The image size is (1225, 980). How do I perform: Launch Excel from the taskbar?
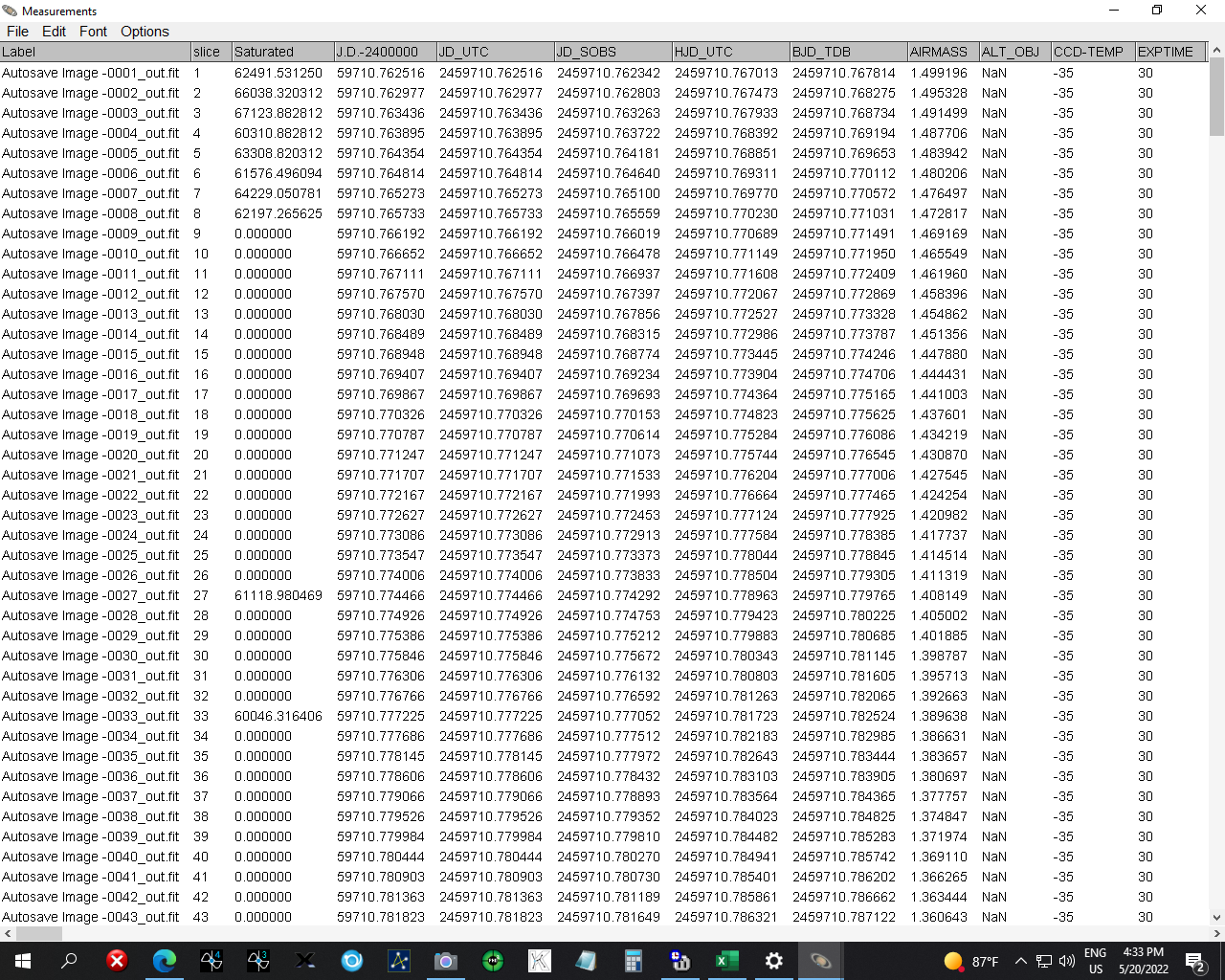[x=727, y=961]
